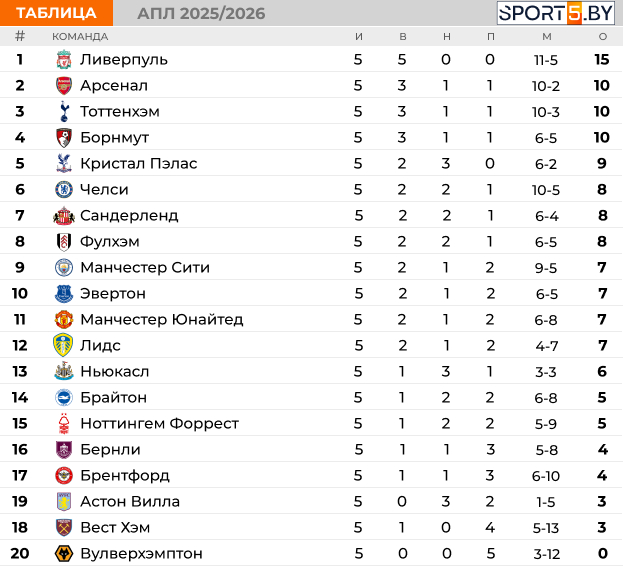The width and height of the screenshot is (623, 566).
Task: Click the Ноттингем Форрест team name
Action: coord(159,423)
